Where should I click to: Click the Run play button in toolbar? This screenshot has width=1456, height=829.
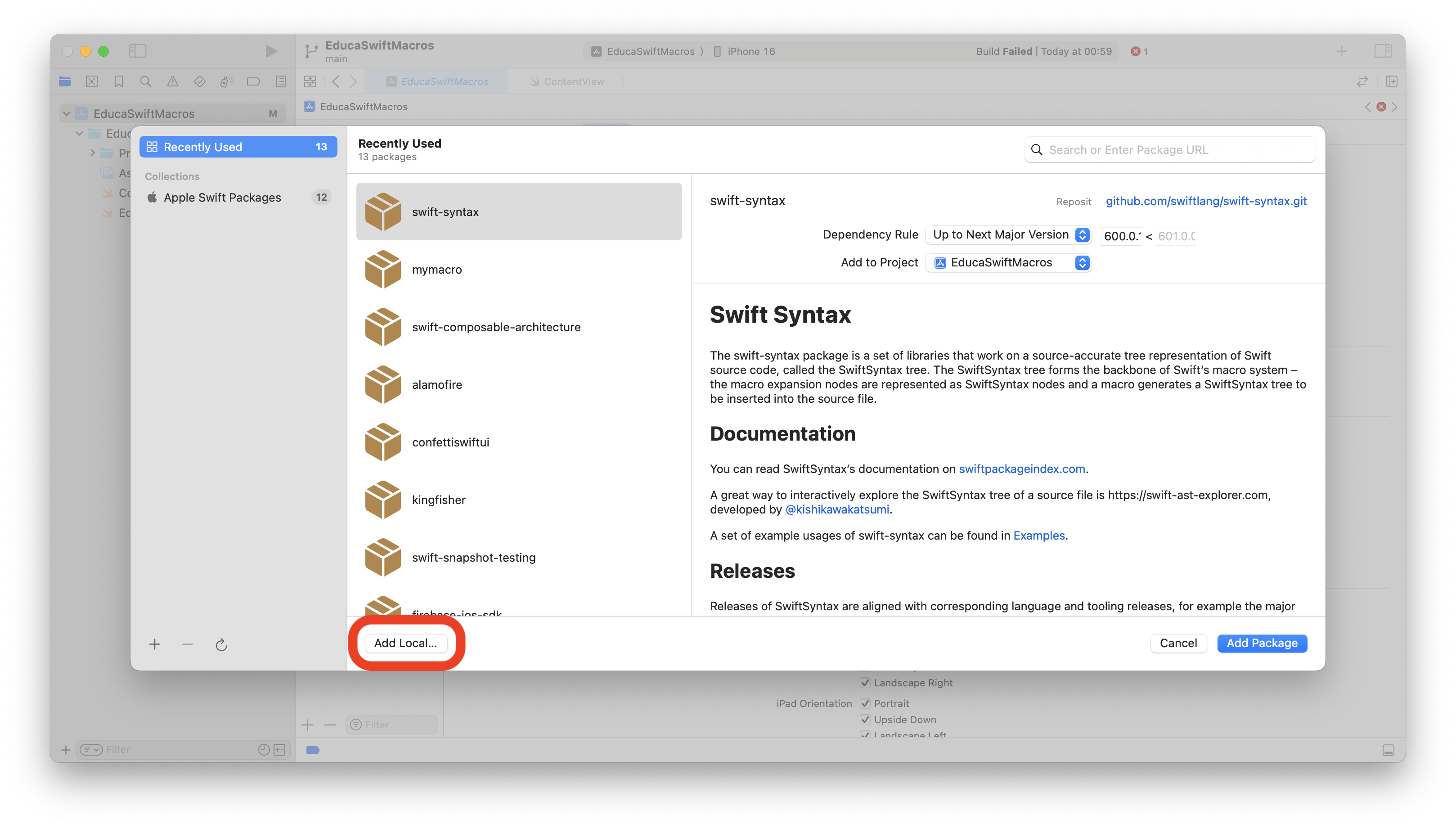(x=271, y=51)
